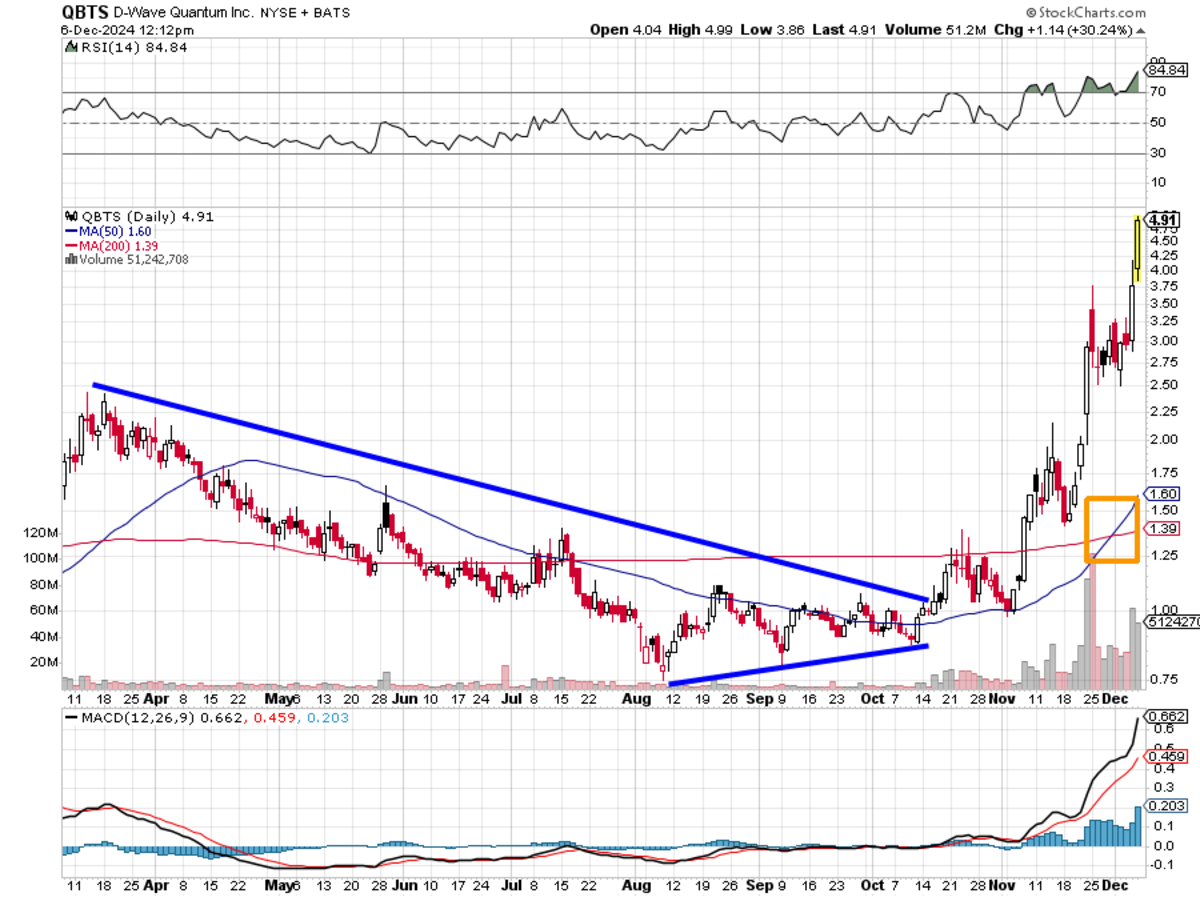The image size is (1200, 897).
Task: Click the RSI(14) indicator icon
Action: [x=70, y=46]
